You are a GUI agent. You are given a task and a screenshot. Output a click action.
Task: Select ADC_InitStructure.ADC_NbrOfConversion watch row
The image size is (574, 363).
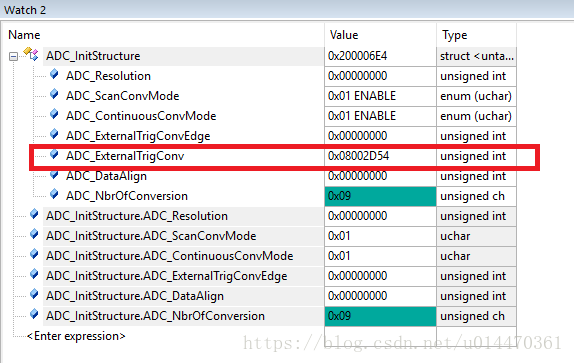pos(155,316)
